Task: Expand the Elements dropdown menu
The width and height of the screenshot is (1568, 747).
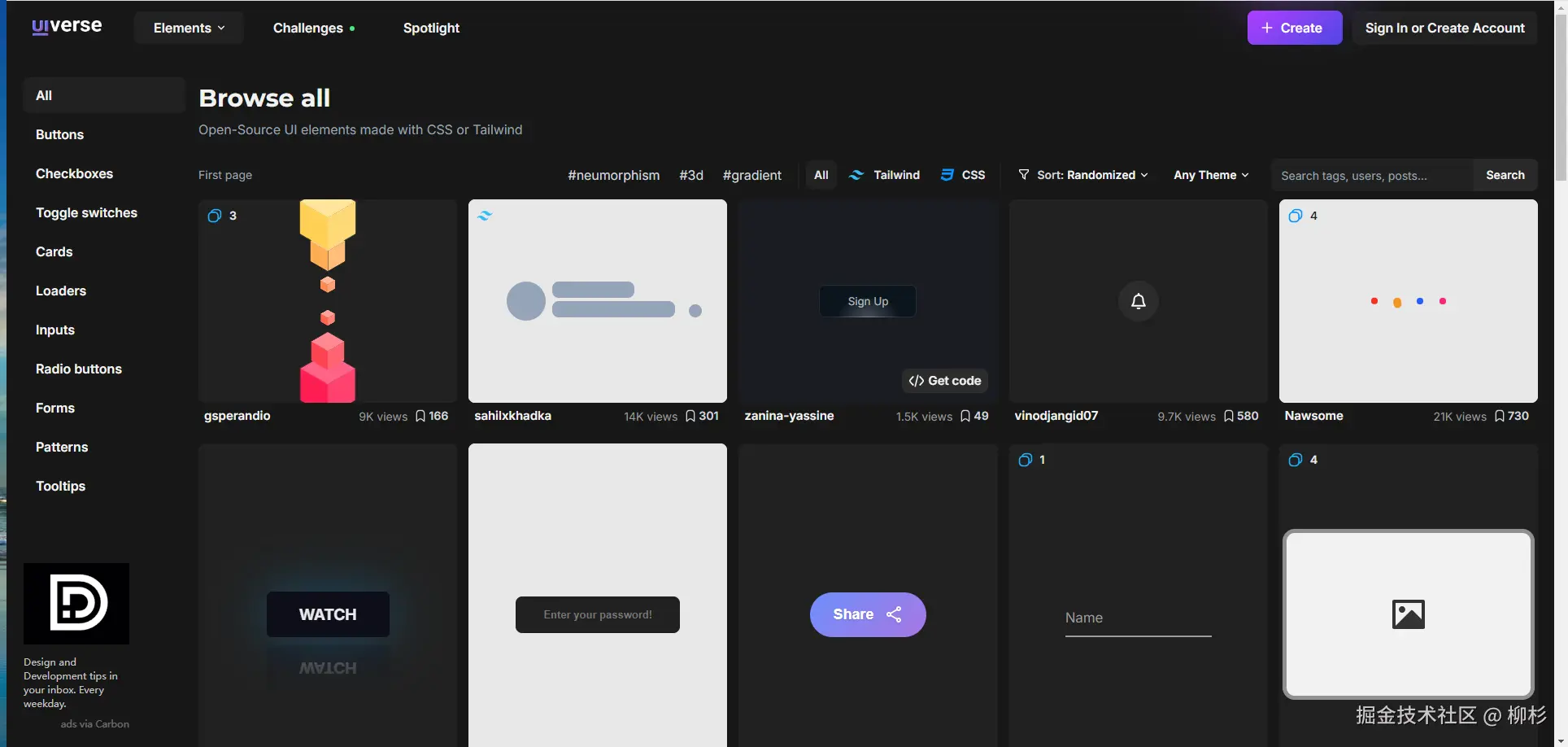Action: coord(189,28)
